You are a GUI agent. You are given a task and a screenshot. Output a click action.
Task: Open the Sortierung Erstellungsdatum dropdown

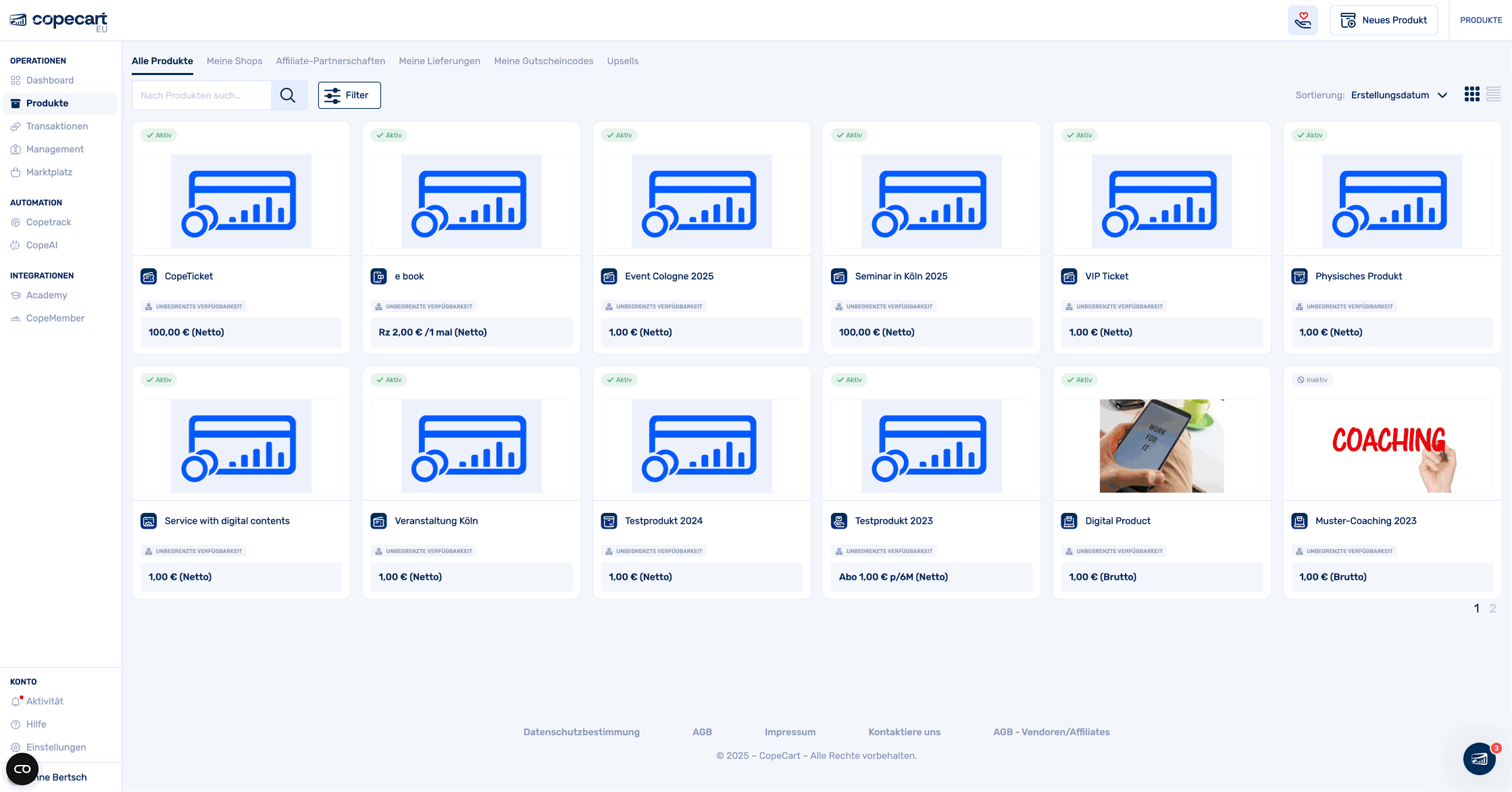point(1398,95)
